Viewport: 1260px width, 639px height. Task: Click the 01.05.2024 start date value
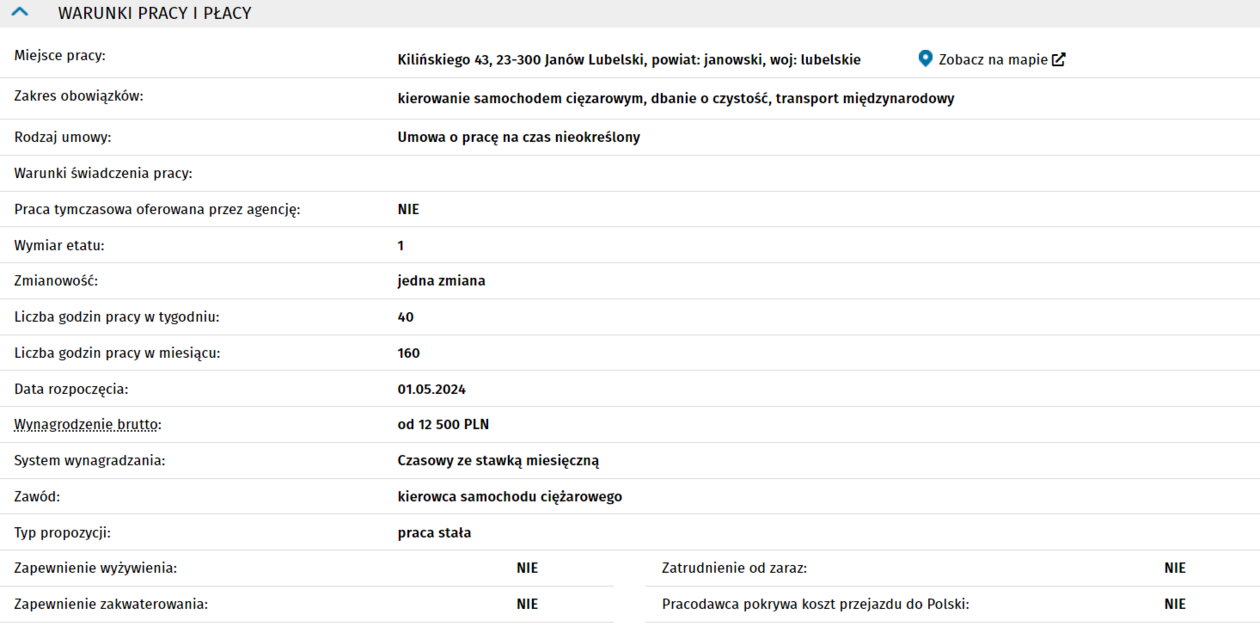coord(431,389)
